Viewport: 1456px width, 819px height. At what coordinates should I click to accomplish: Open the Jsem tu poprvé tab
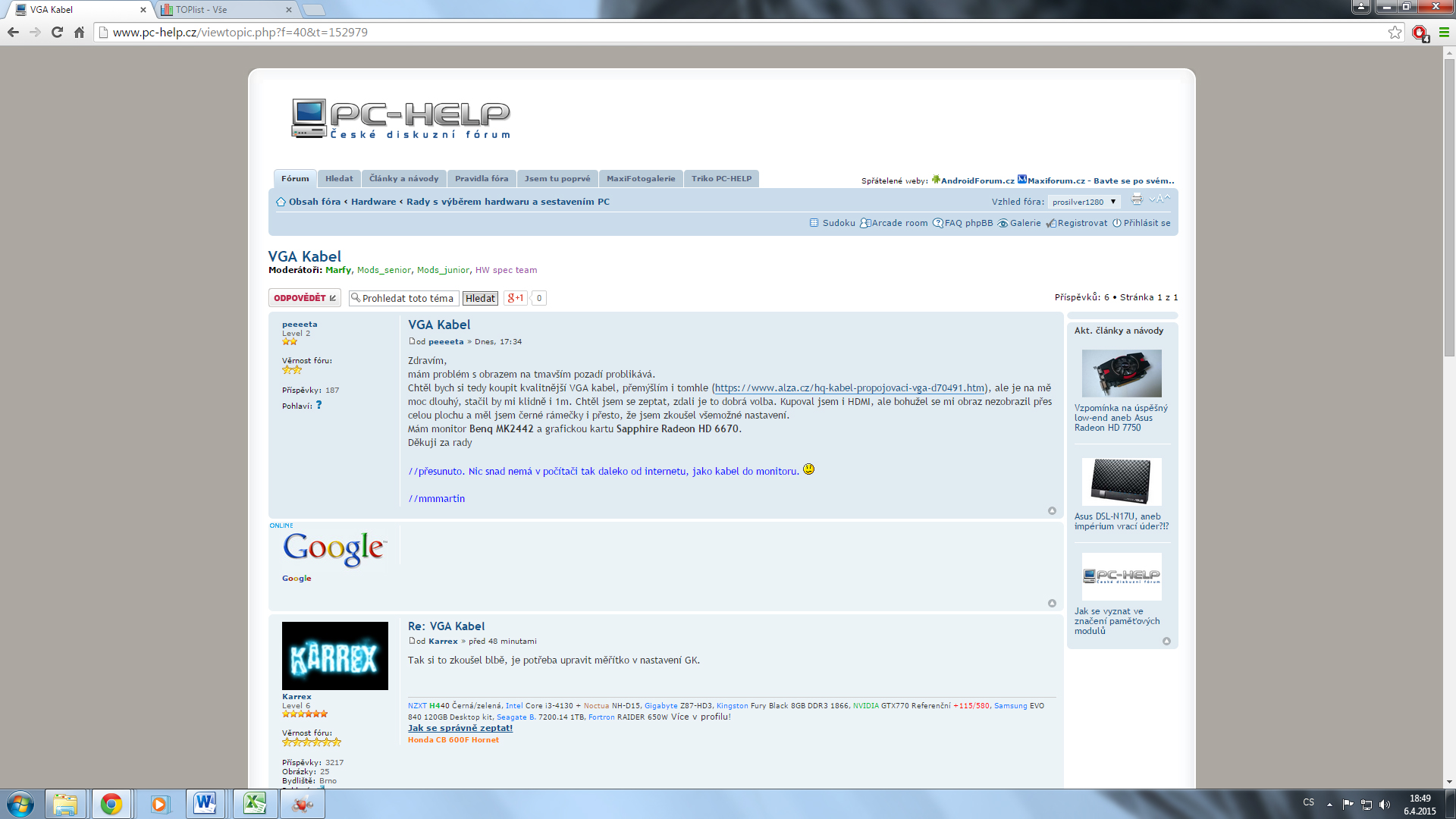[x=557, y=179]
